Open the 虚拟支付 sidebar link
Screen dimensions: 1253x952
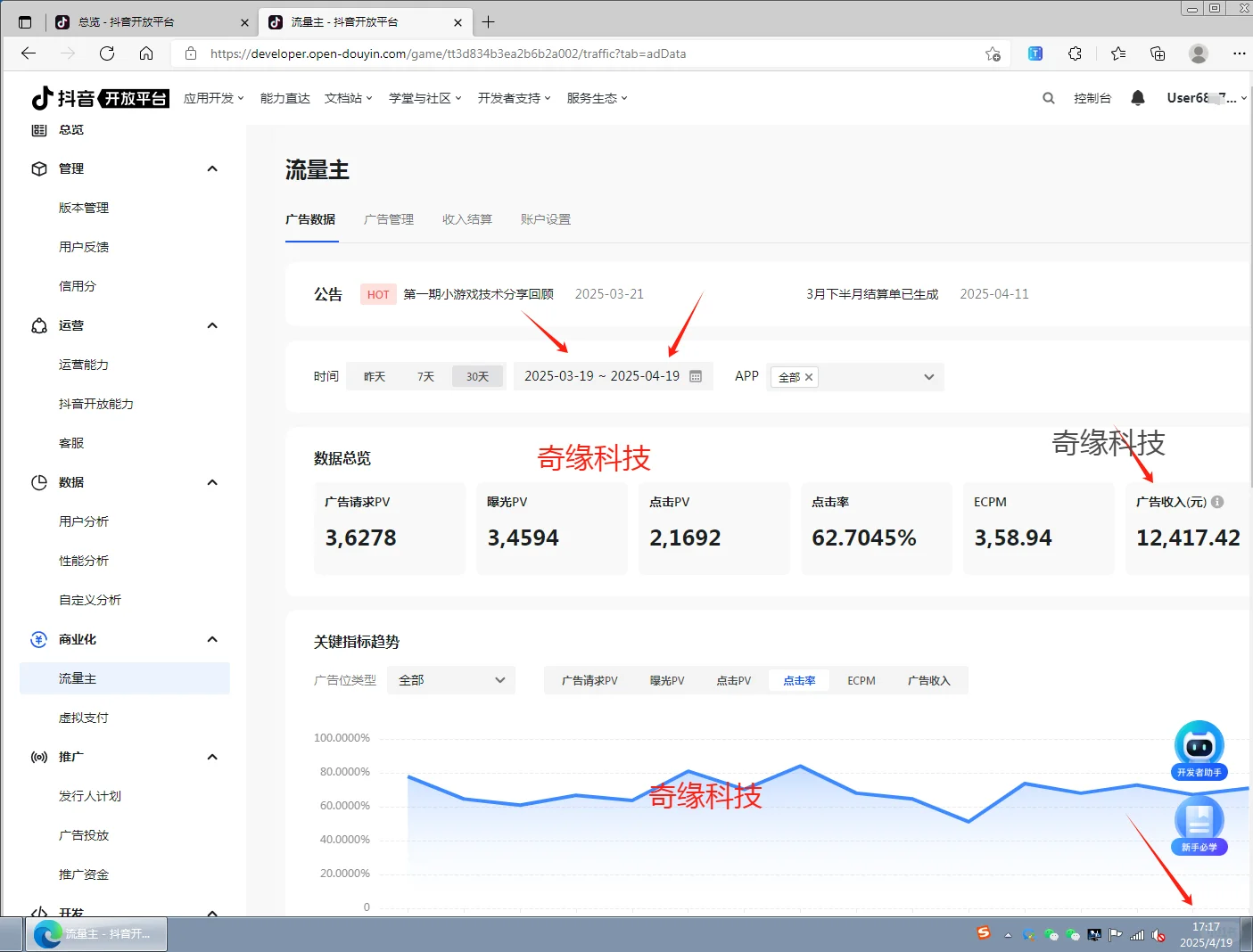pyautogui.click(x=84, y=718)
